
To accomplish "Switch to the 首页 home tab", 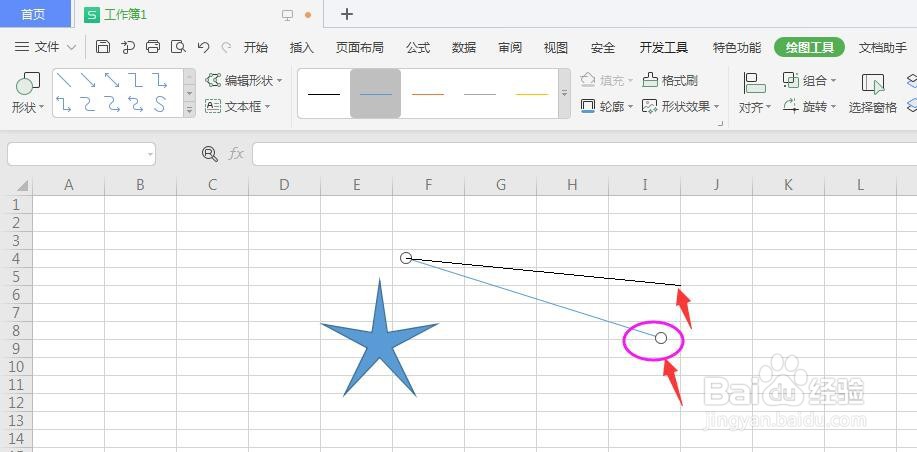I will point(34,15).
